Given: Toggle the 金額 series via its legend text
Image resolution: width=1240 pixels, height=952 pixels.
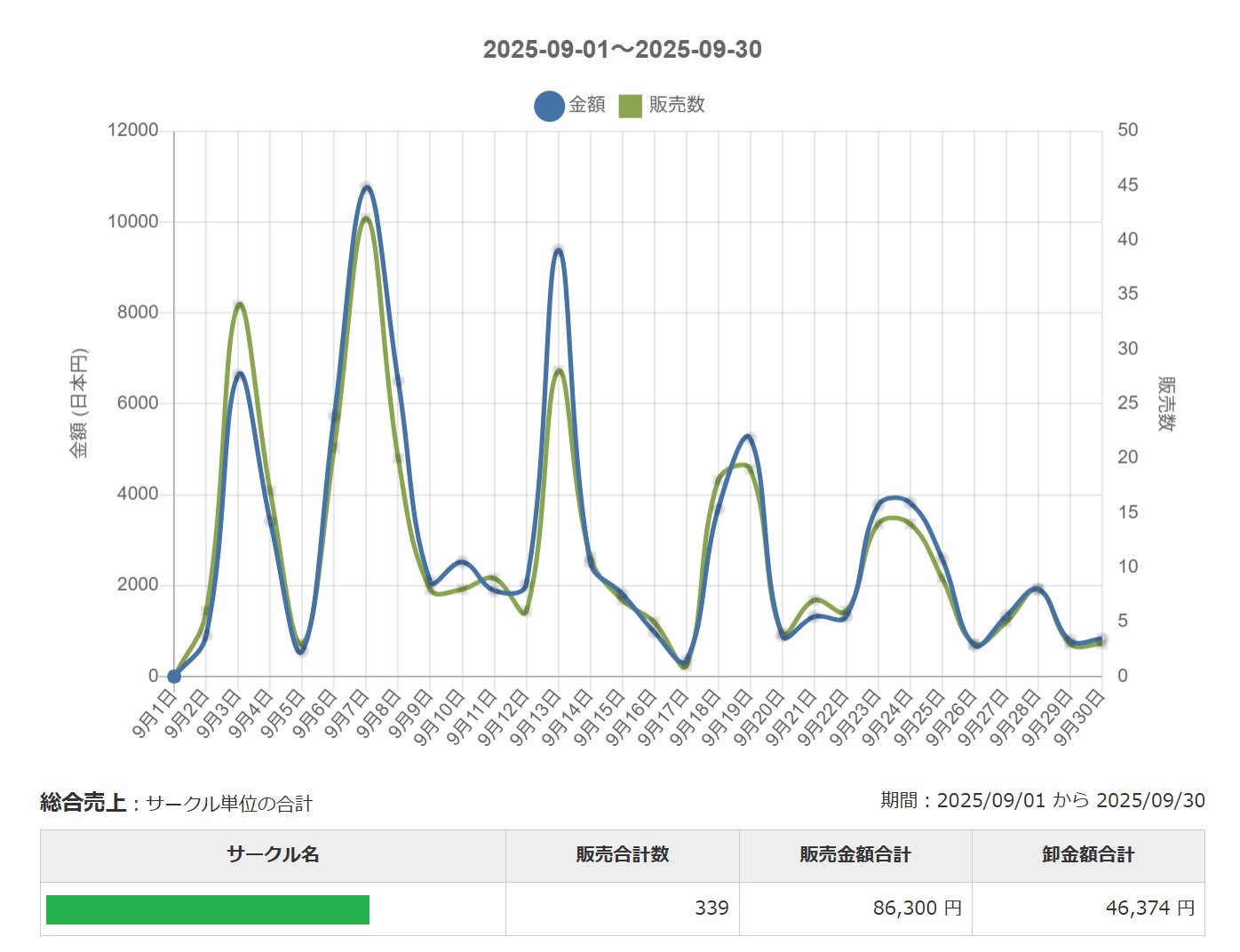Looking at the screenshot, I should click(587, 105).
